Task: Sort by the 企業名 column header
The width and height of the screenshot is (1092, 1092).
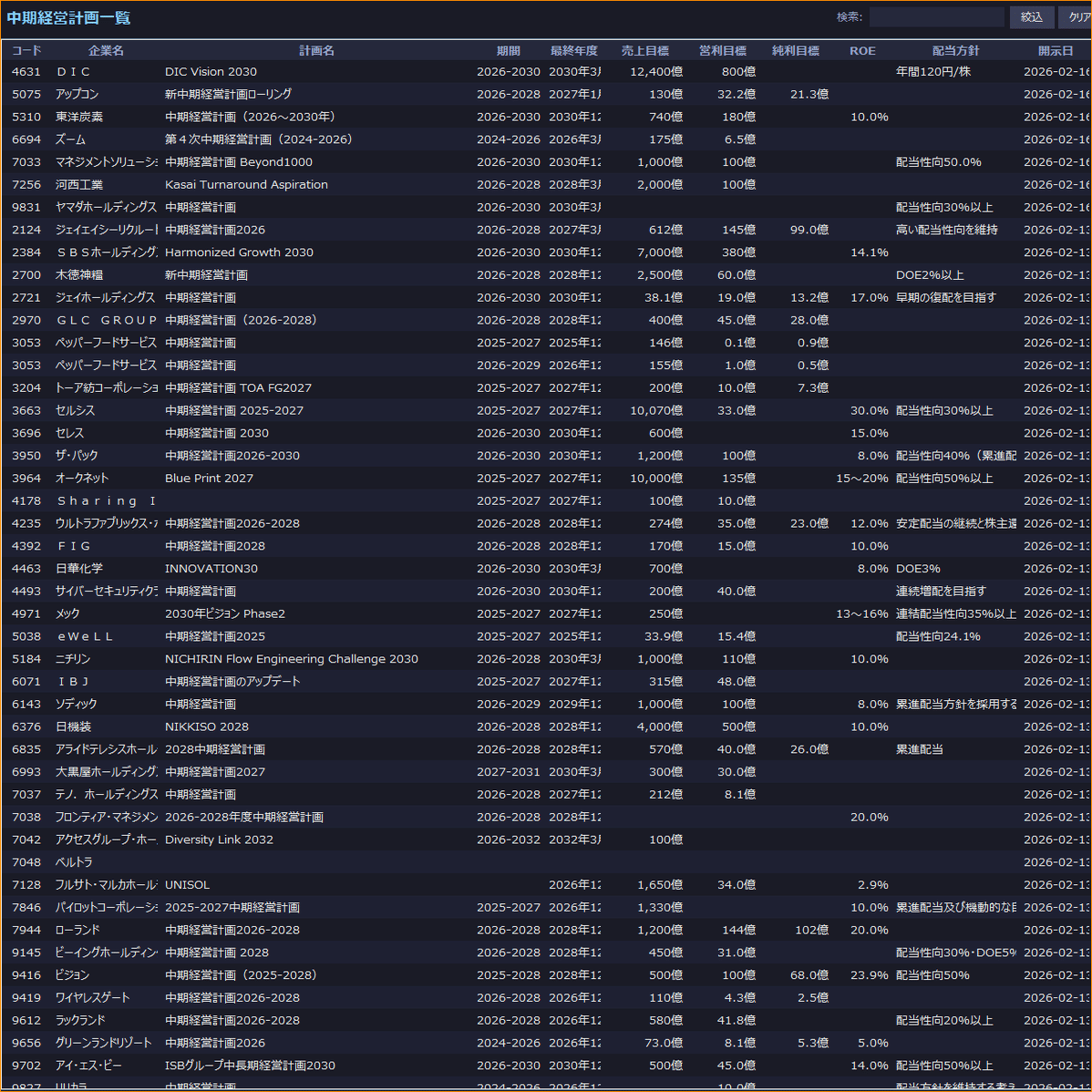Action: point(106,50)
